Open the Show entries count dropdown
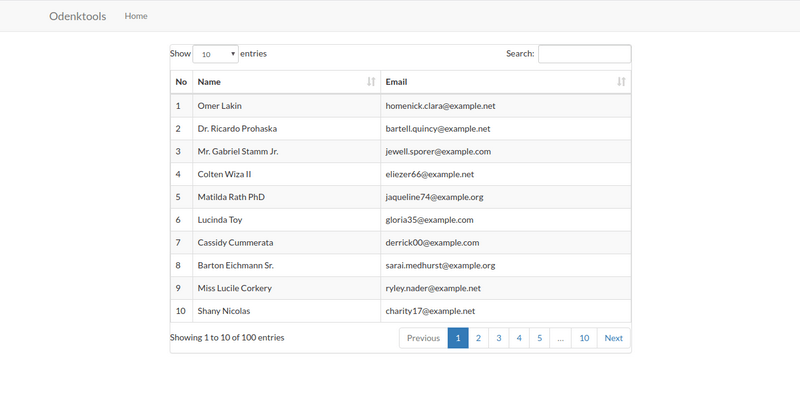The height and width of the screenshot is (393, 800). pyautogui.click(x=215, y=54)
